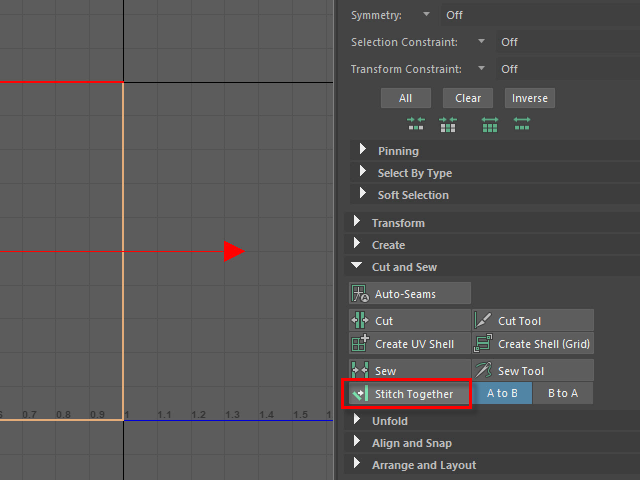Open the Selection Constraint dropdown
Viewport: 640px width, 480px height.
point(481,42)
